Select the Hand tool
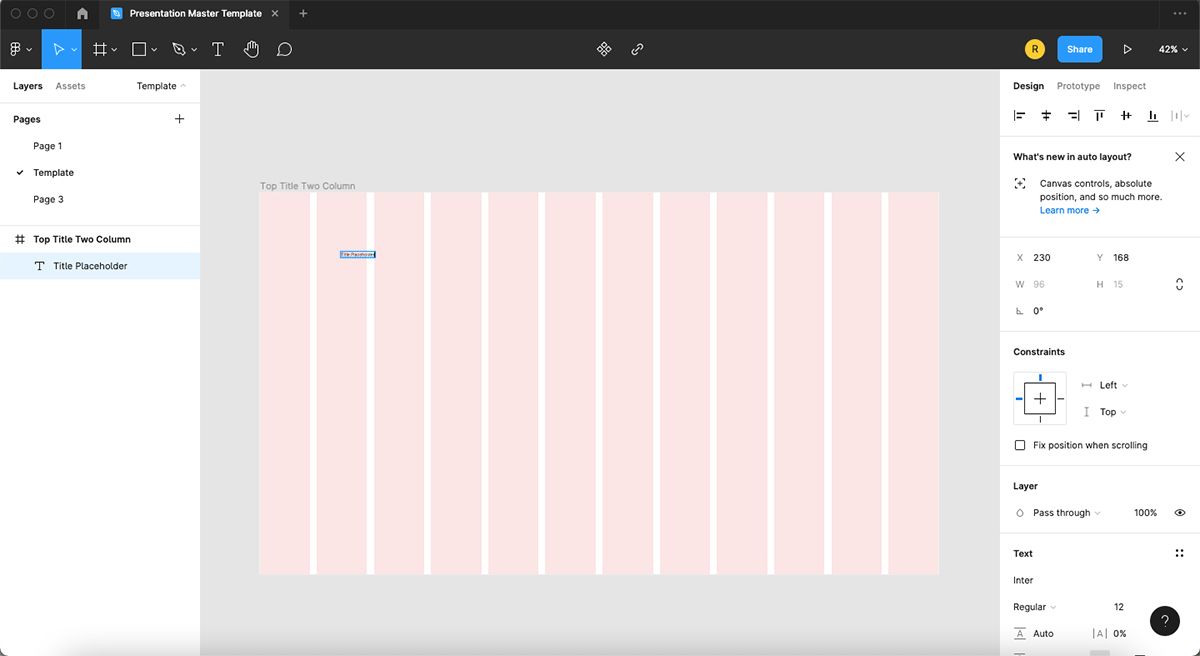 click(x=251, y=48)
